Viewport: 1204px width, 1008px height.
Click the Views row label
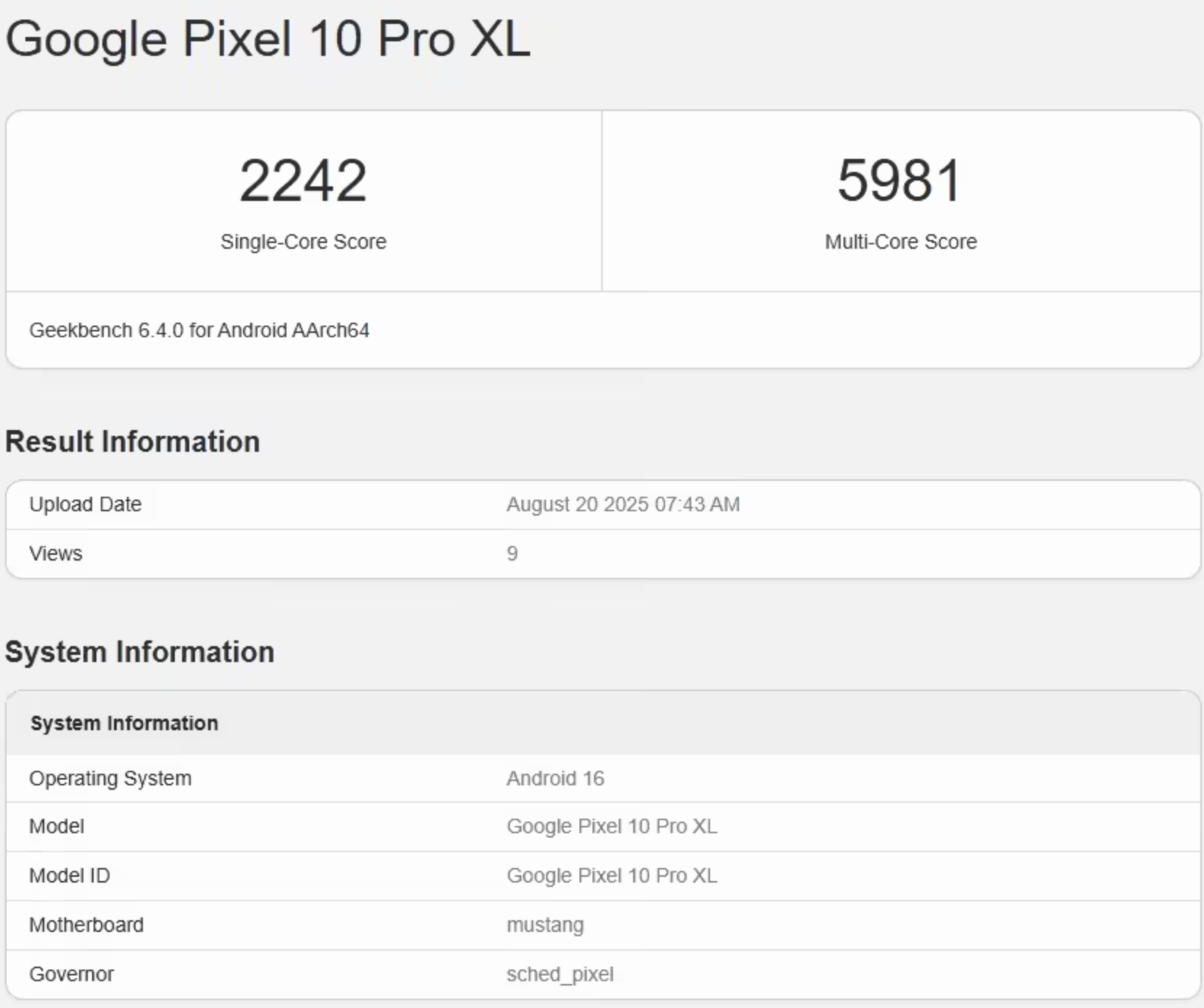(55, 553)
